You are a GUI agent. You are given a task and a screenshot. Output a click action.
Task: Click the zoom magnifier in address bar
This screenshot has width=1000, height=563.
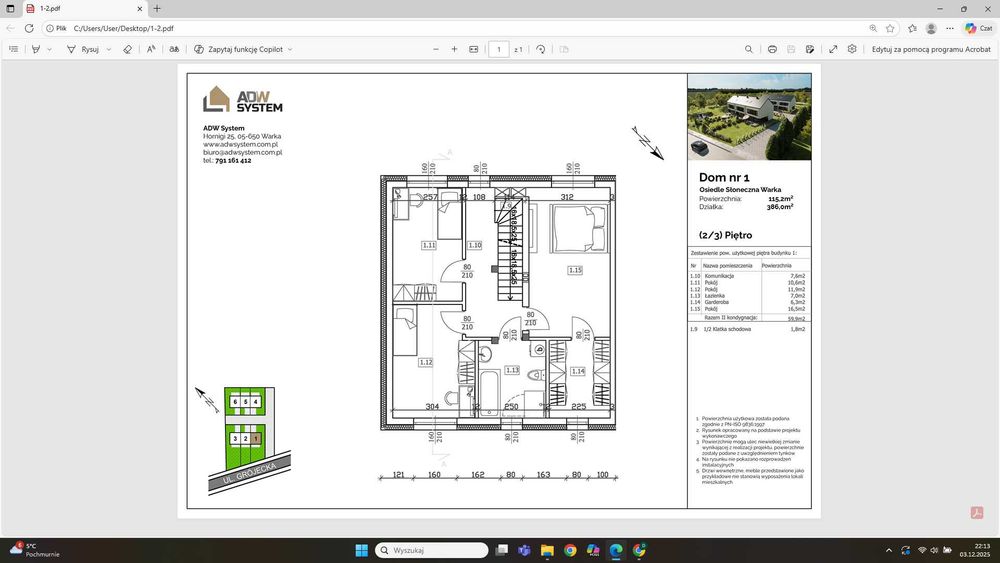[873, 28]
